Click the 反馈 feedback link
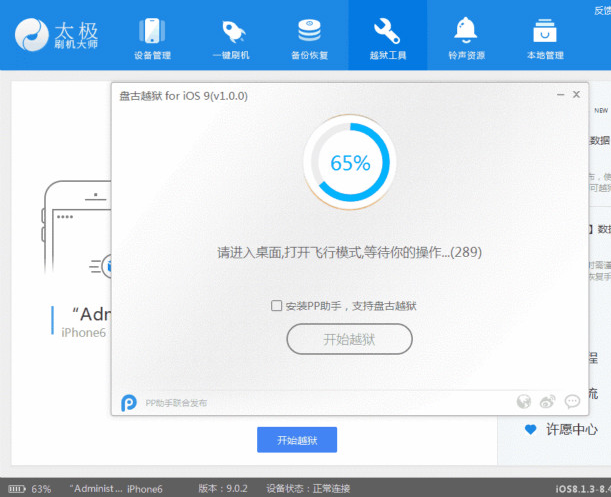This screenshot has width=611, height=497. 602,11
